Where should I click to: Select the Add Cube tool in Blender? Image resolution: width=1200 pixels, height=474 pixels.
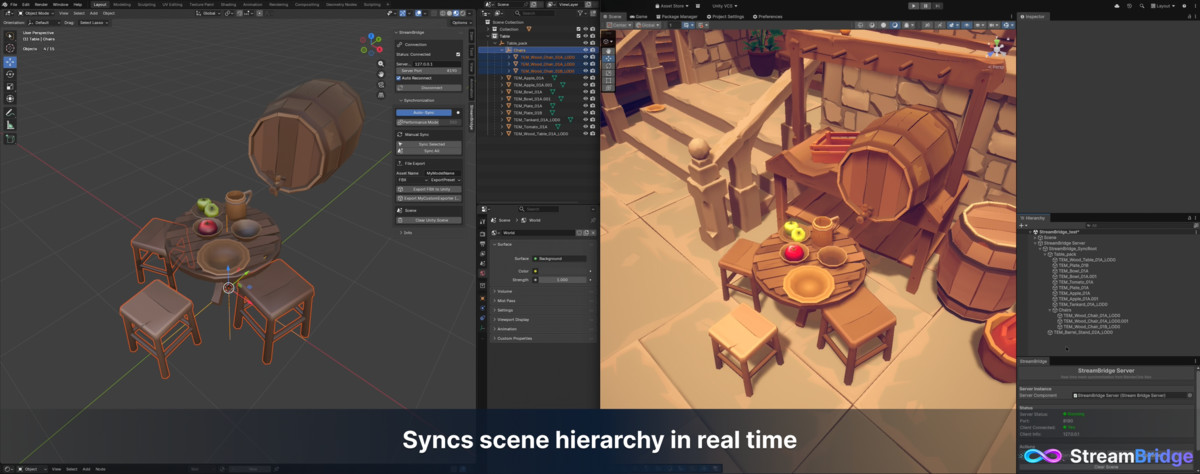tap(10, 140)
